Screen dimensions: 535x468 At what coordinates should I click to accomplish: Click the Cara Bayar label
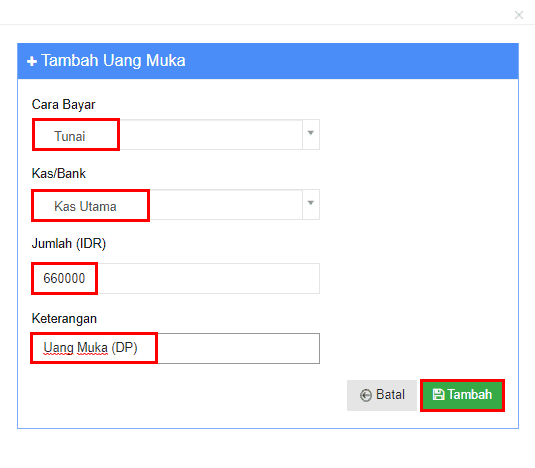click(x=63, y=104)
